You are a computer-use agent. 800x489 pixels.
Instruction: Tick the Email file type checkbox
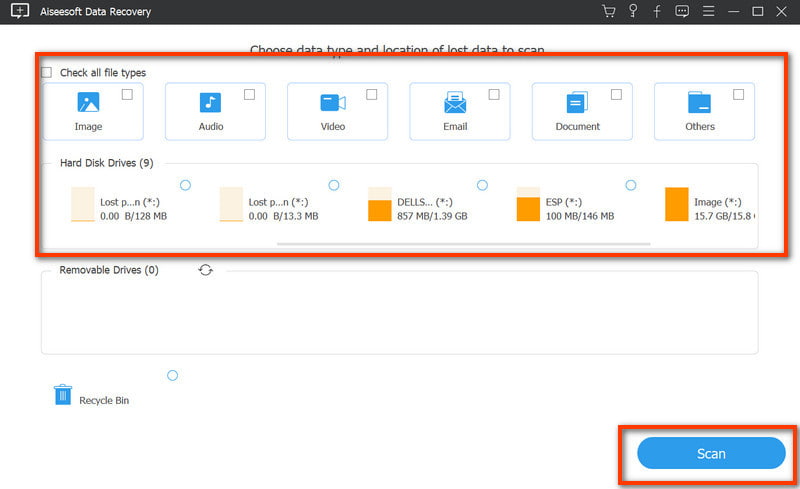pyautogui.click(x=494, y=94)
